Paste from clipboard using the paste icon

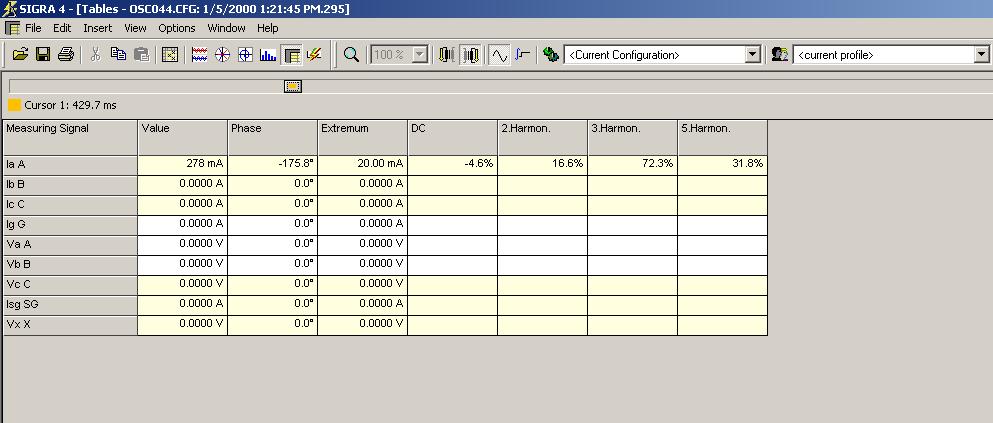141,54
